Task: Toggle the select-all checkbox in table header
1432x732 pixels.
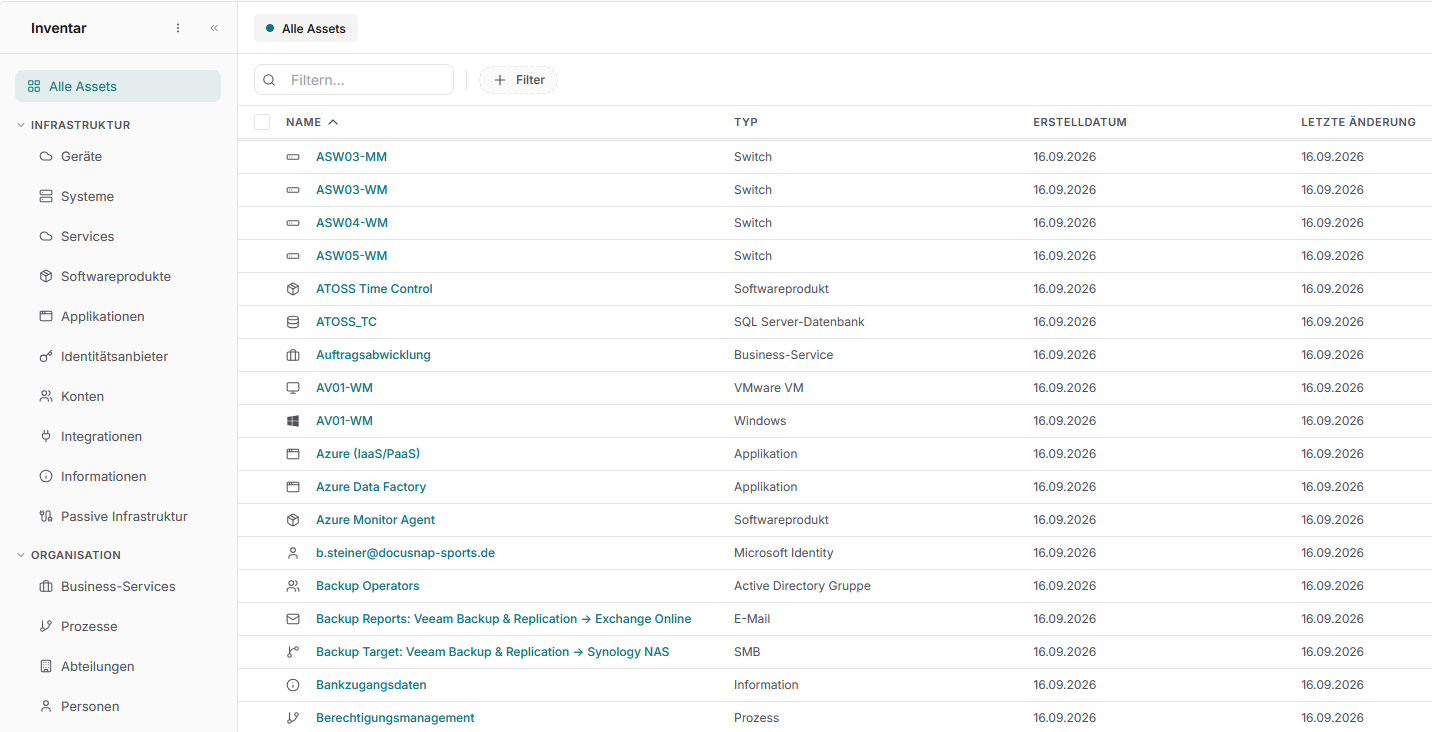Action: pyautogui.click(x=262, y=122)
